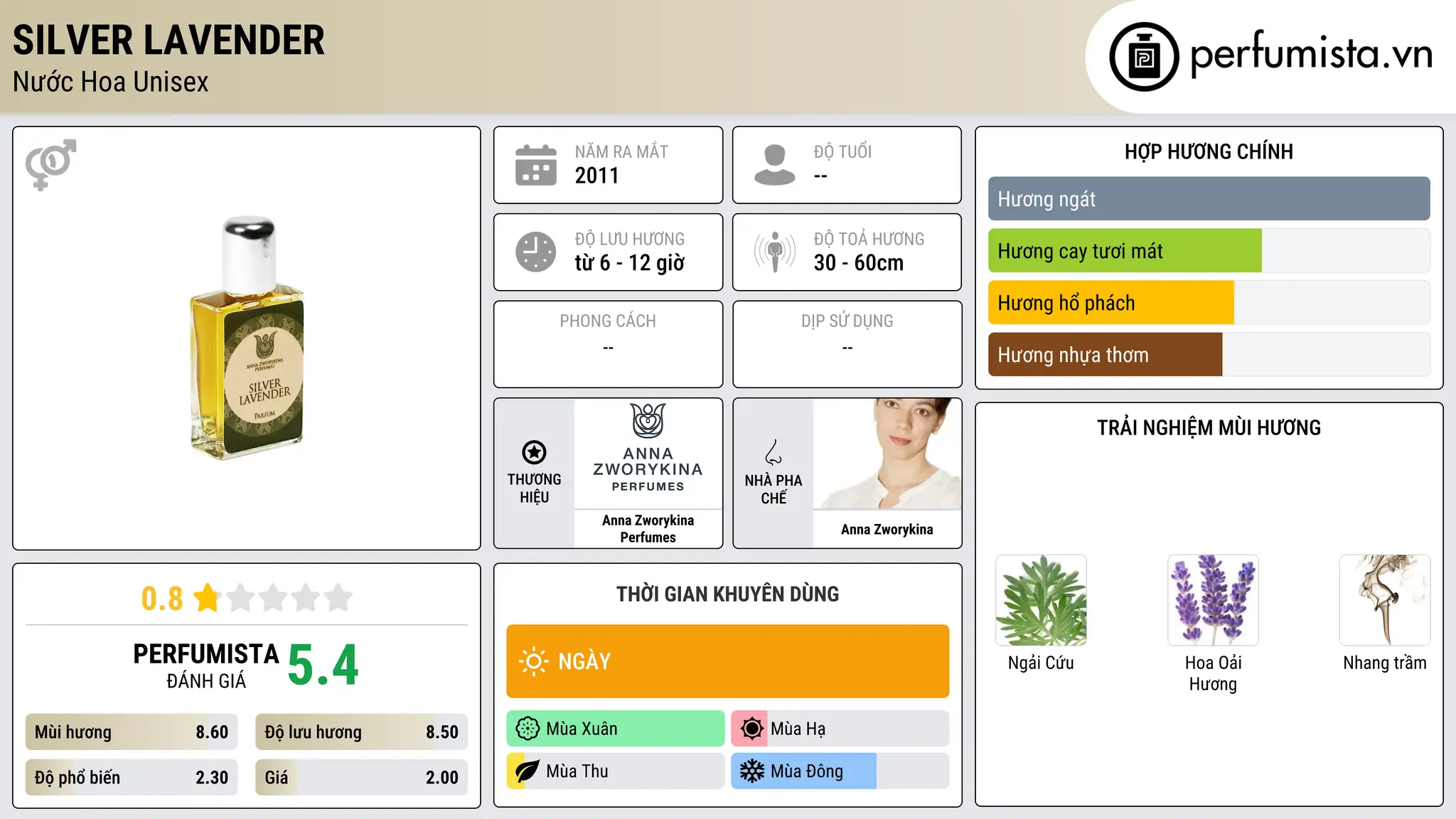This screenshot has width=1456, height=819.
Task: Click the Giá 2.00 score bar
Action: pyautogui.click(x=362, y=778)
